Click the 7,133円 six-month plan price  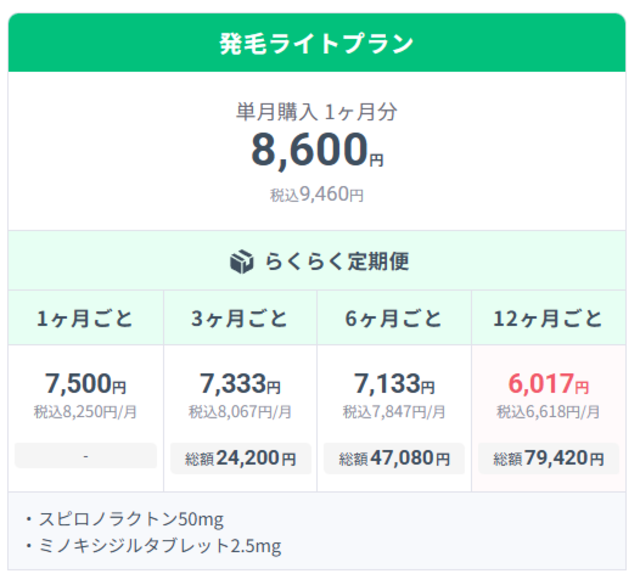pos(394,383)
